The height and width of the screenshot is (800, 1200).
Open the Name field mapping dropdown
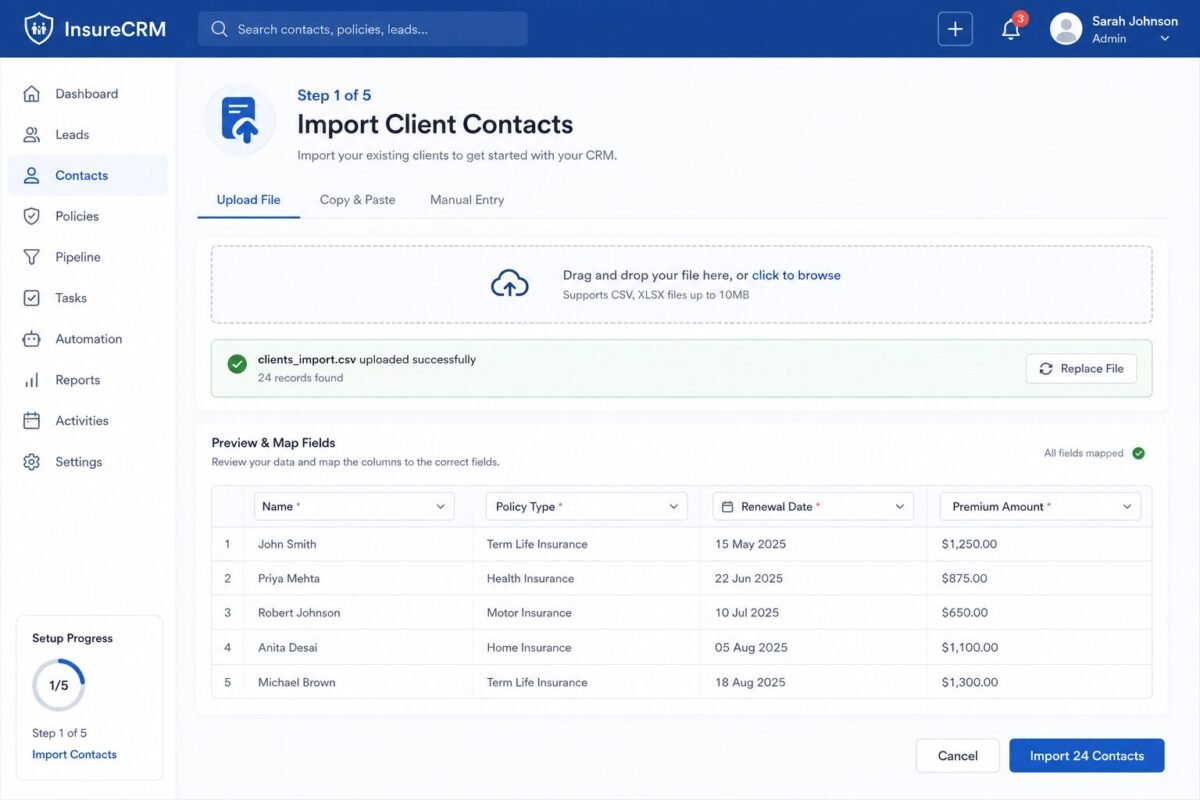click(x=354, y=506)
